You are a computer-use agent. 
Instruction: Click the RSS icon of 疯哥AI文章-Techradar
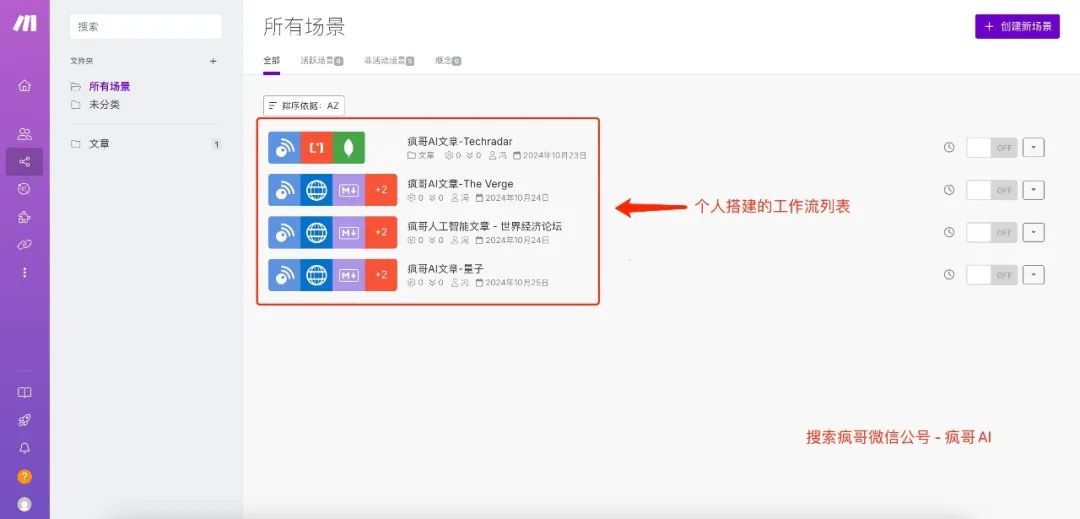click(x=284, y=148)
